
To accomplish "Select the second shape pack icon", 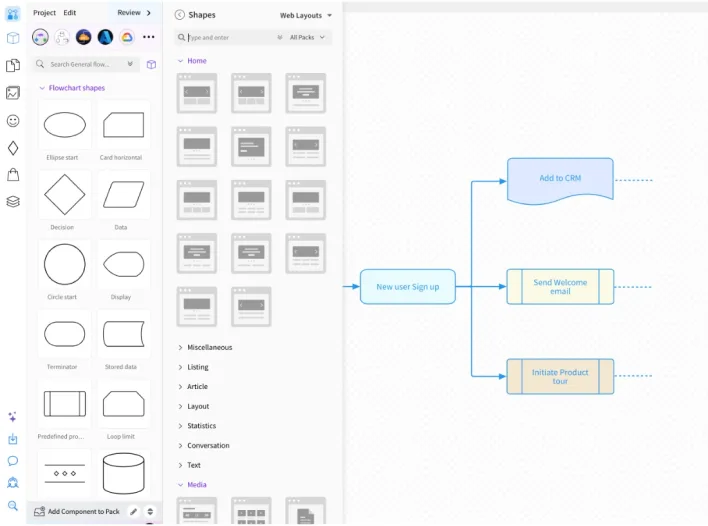I will [62, 37].
